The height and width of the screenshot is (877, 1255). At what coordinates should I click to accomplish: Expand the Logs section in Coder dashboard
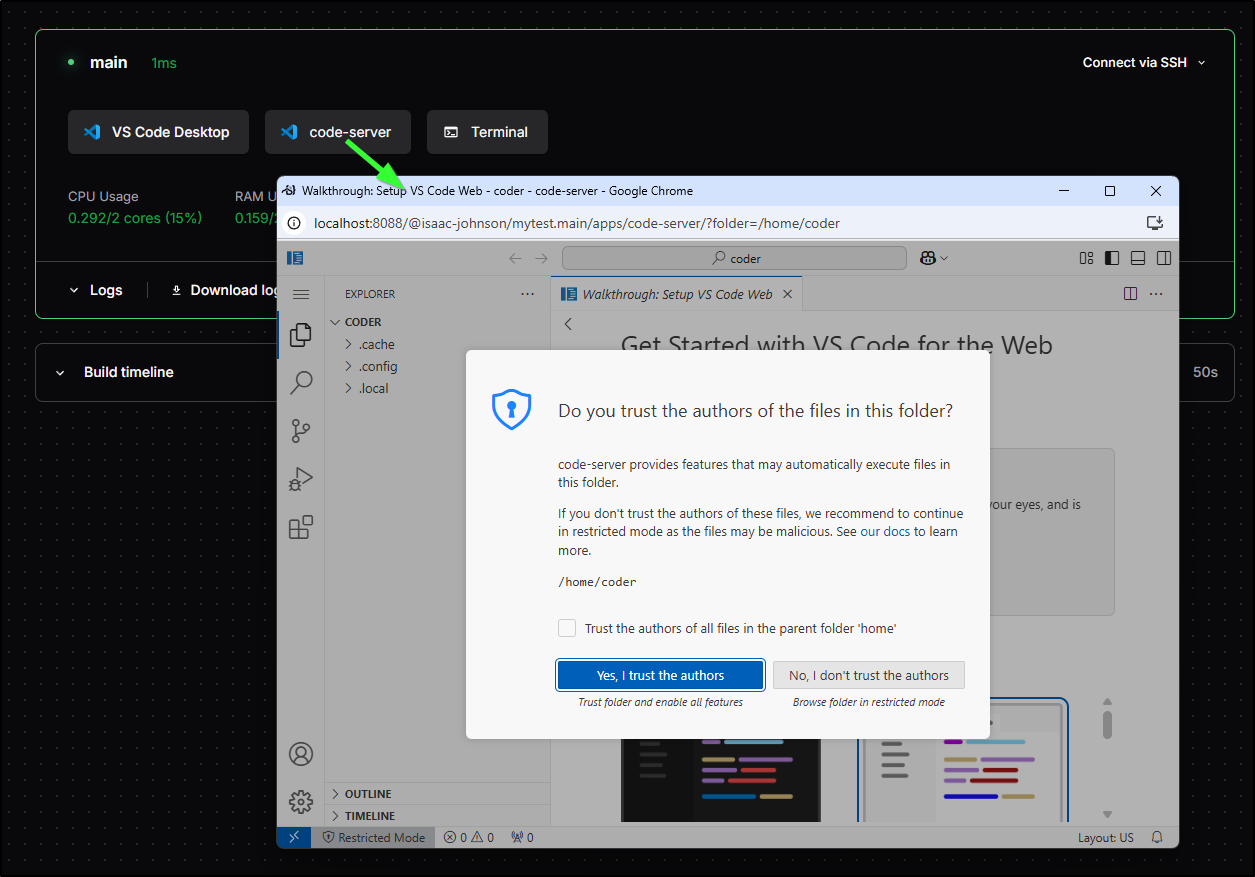(x=96, y=290)
